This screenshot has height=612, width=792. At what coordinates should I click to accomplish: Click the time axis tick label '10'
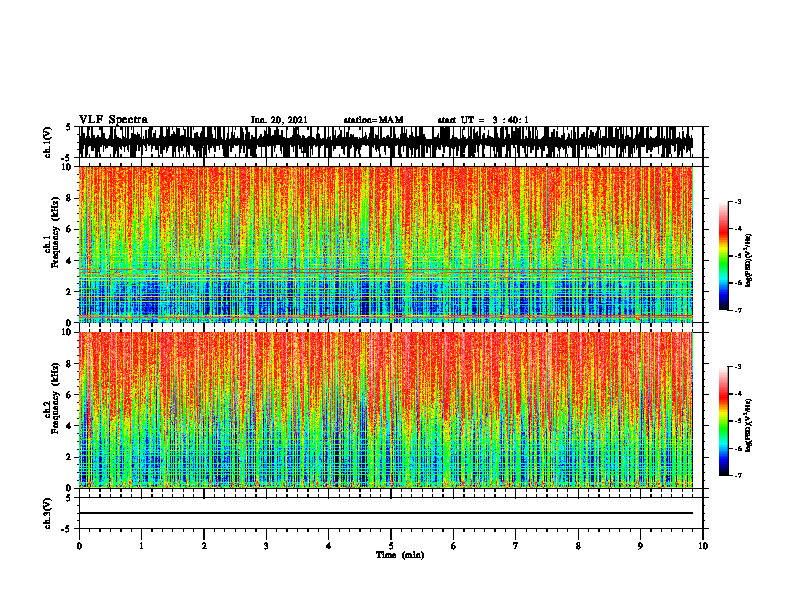click(x=703, y=546)
